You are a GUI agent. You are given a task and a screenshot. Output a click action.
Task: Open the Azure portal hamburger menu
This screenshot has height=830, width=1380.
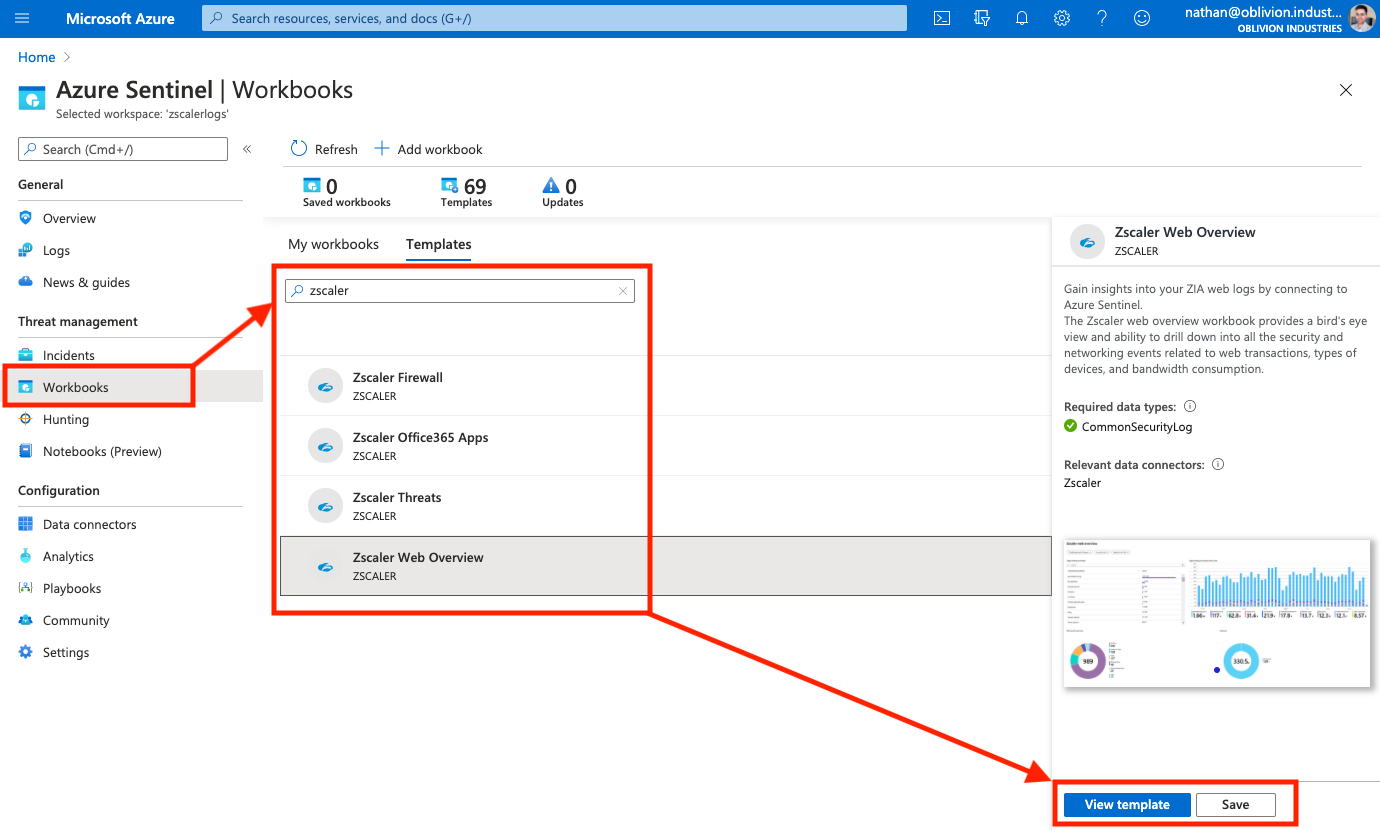point(22,18)
